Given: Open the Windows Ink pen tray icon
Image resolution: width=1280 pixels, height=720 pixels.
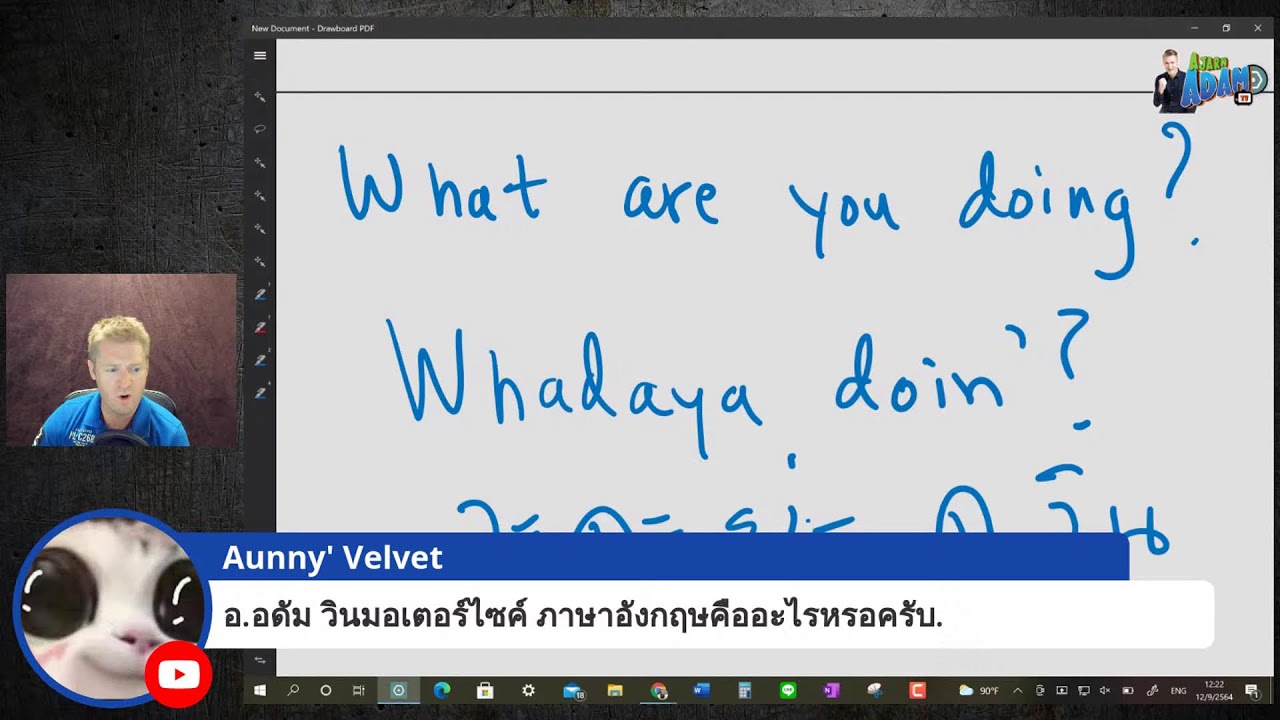Looking at the screenshot, I should coord(1152,690).
